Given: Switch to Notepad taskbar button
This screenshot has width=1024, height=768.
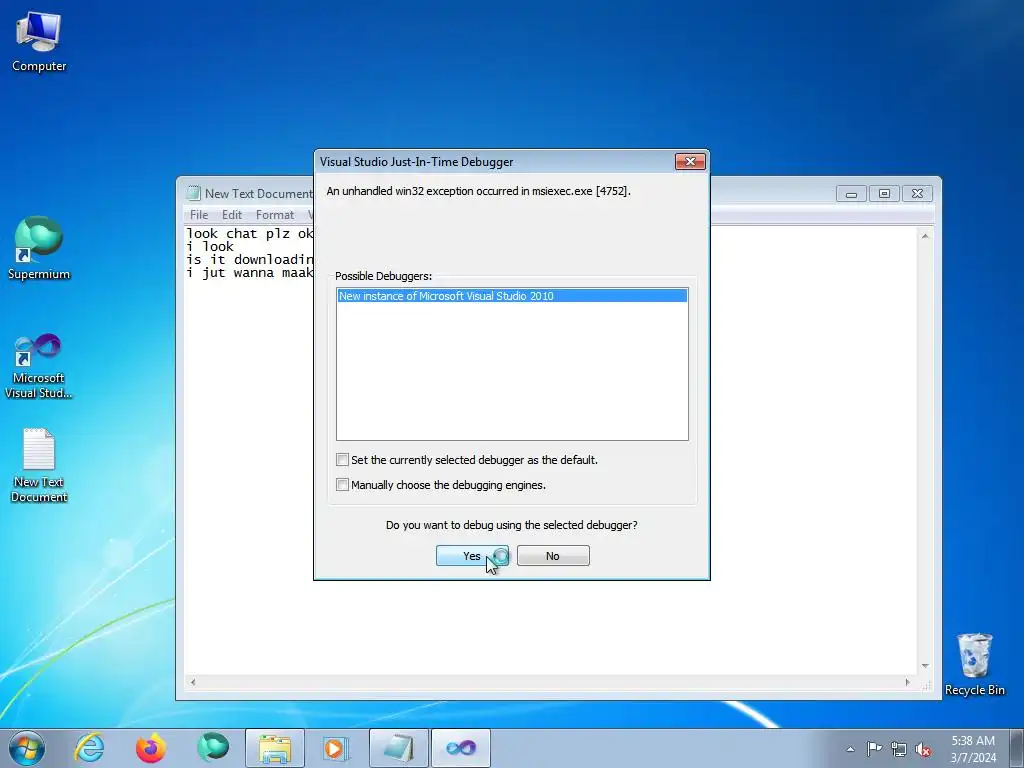Looking at the screenshot, I should (398, 748).
